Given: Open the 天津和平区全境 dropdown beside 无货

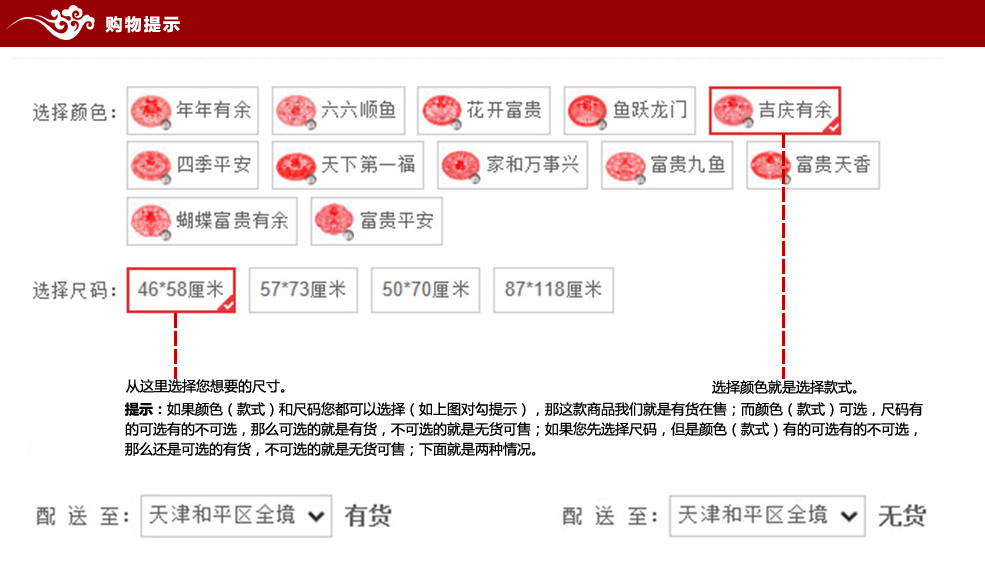Looking at the screenshot, I should click(x=767, y=516).
